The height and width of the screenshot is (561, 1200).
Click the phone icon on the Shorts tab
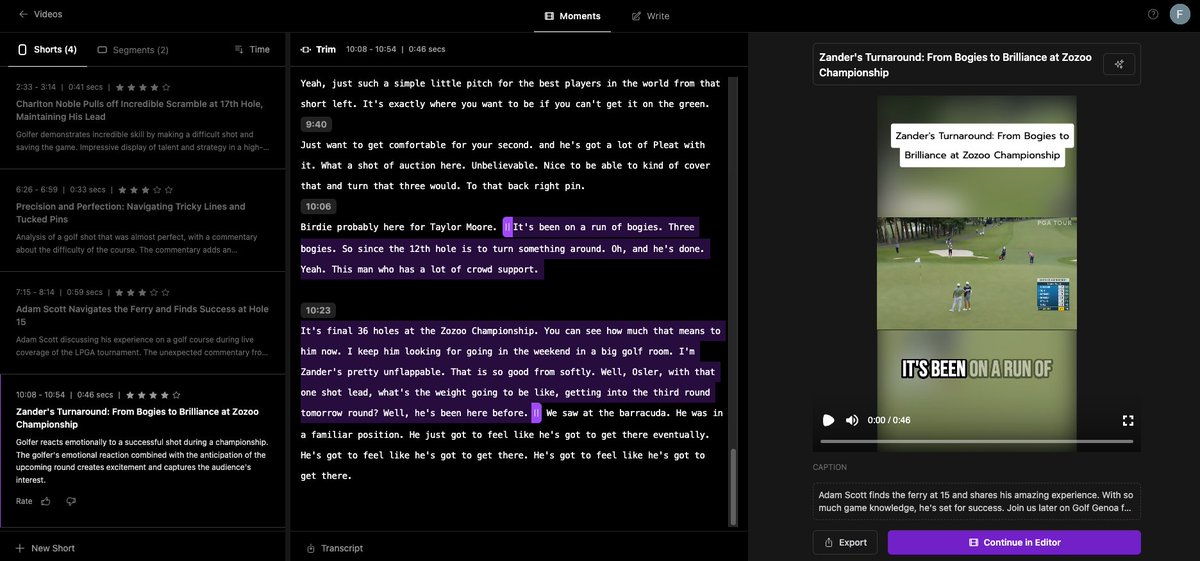[22, 49]
